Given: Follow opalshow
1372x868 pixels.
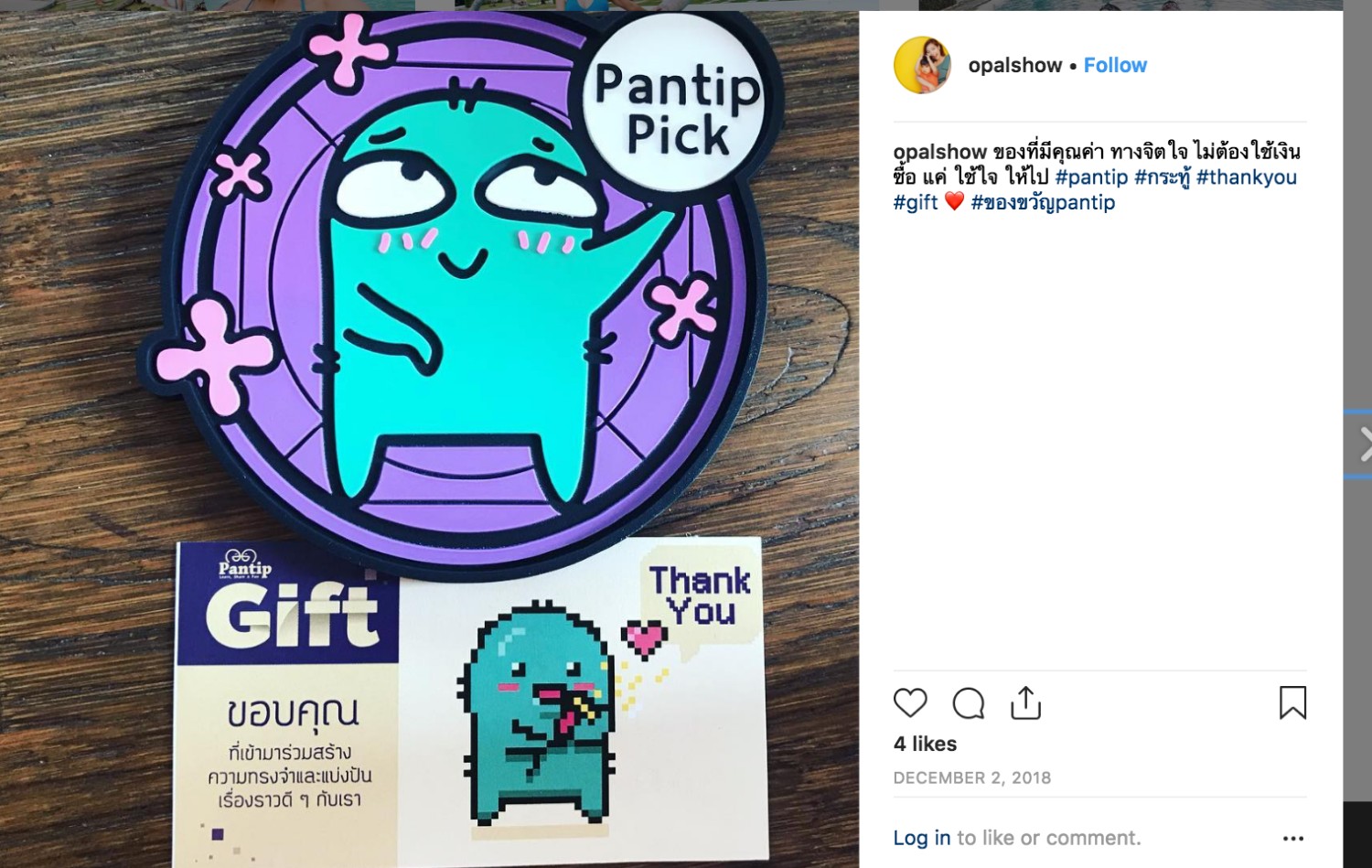Looking at the screenshot, I should coord(1115,65).
